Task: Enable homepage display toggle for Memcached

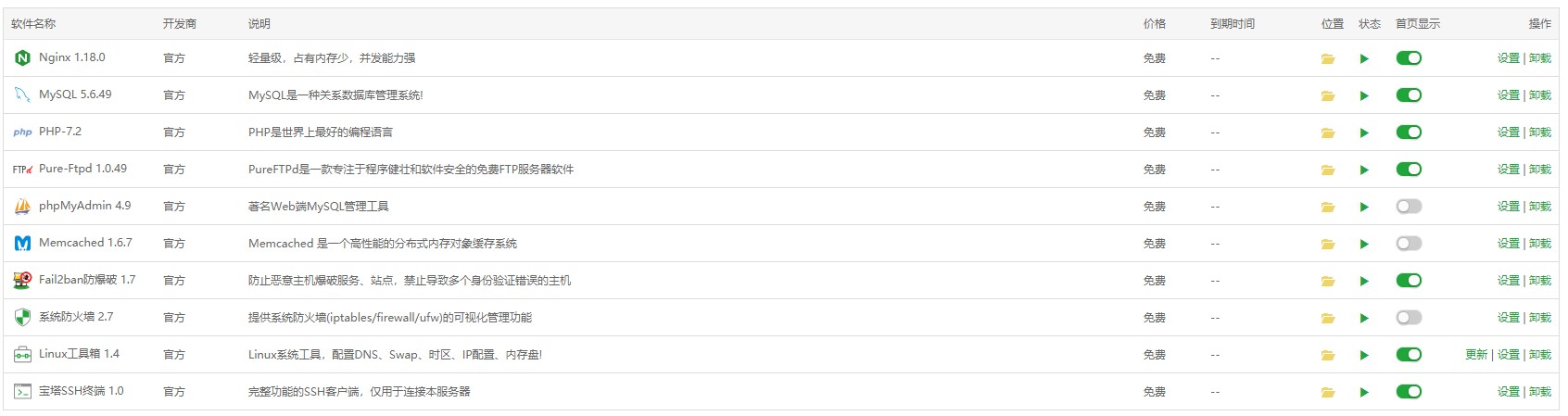Action: 1409,244
